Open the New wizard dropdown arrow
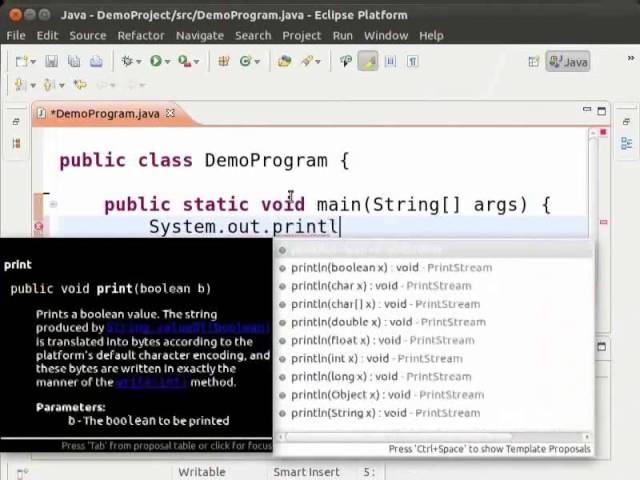 pos(33,62)
